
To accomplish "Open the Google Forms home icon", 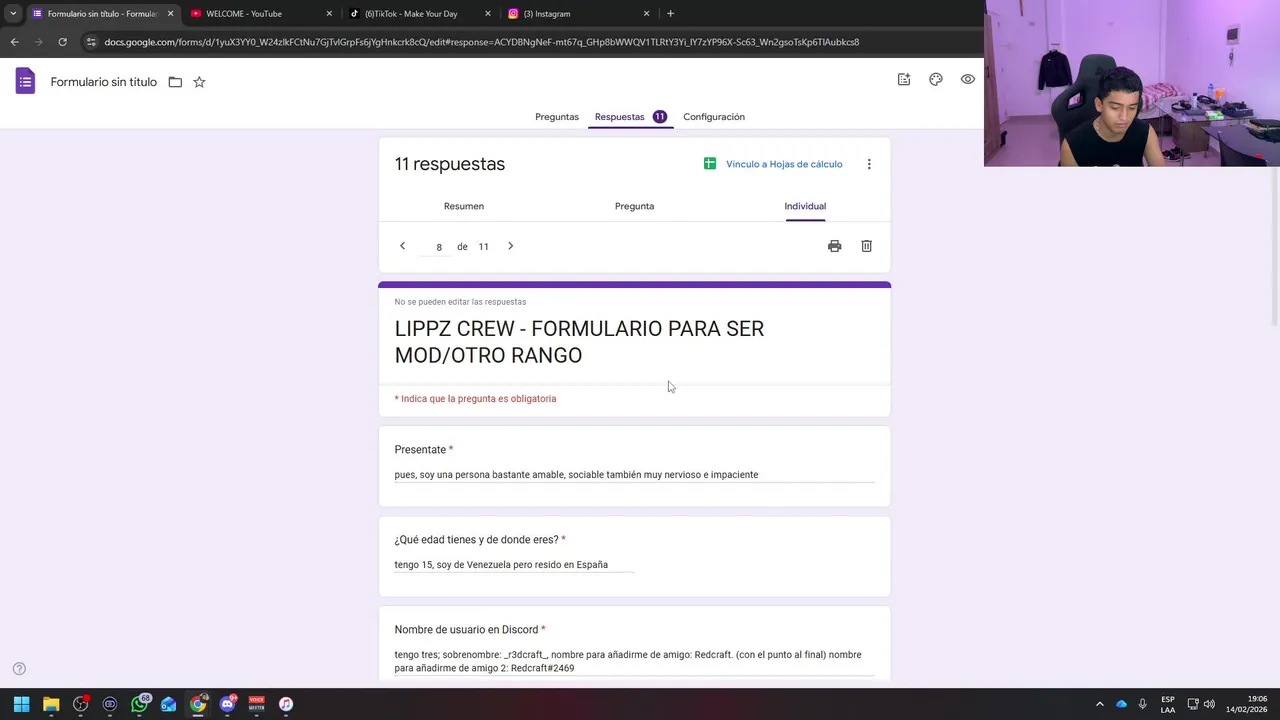I will 25,81.
